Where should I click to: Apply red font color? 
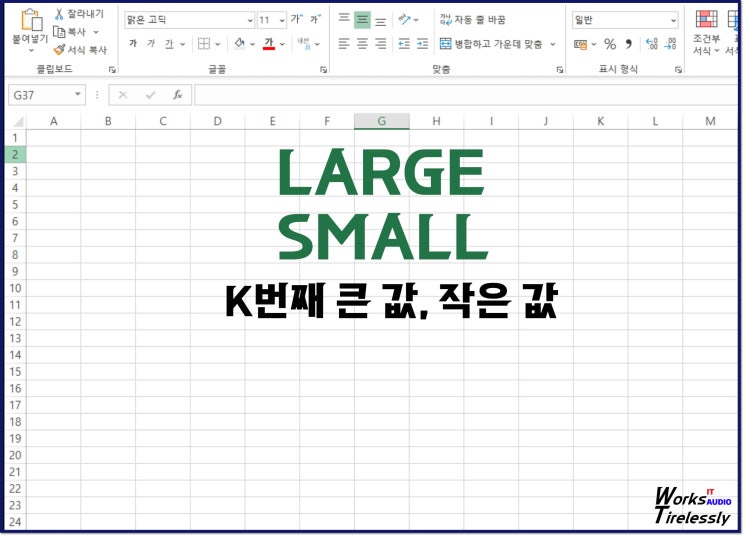click(269, 44)
